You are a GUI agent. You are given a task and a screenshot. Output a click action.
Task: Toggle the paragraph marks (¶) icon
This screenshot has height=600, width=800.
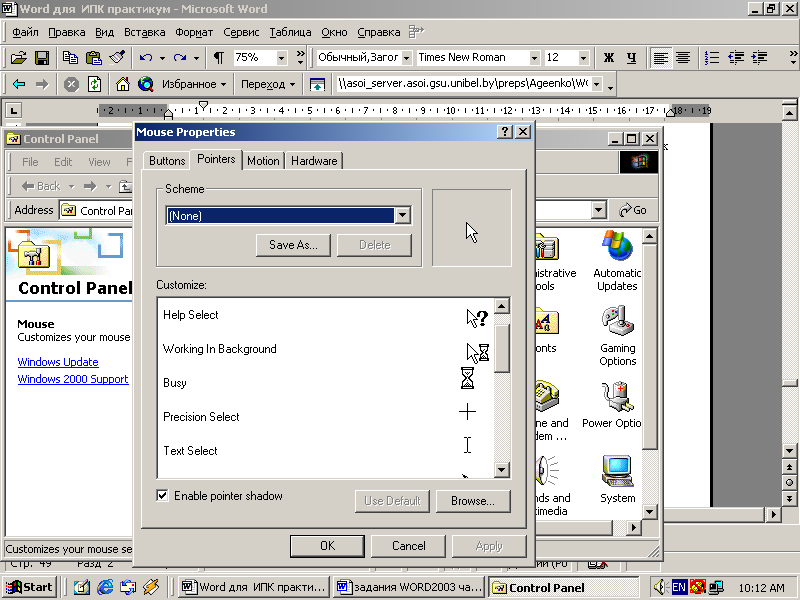coord(219,58)
